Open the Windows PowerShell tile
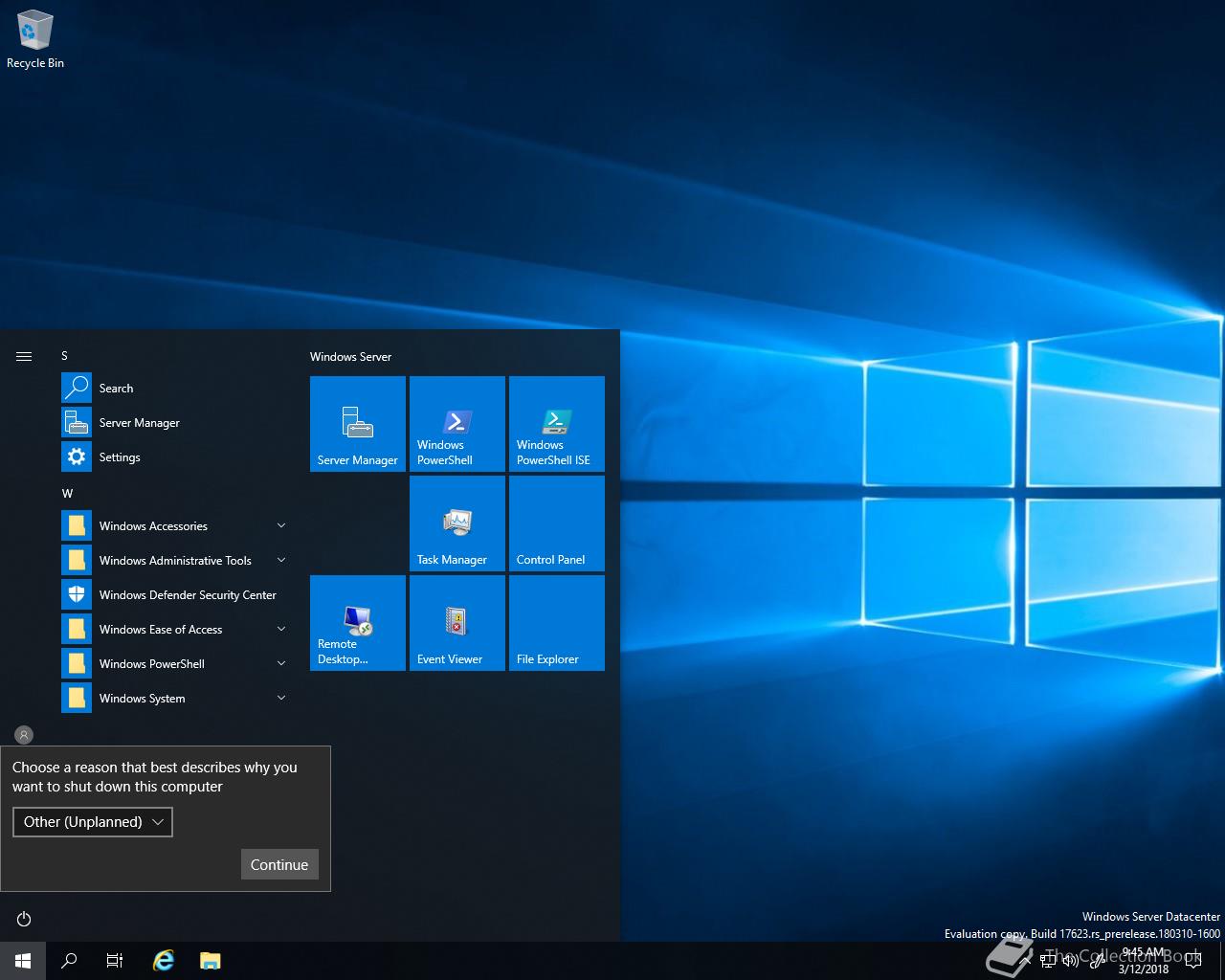 457,424
